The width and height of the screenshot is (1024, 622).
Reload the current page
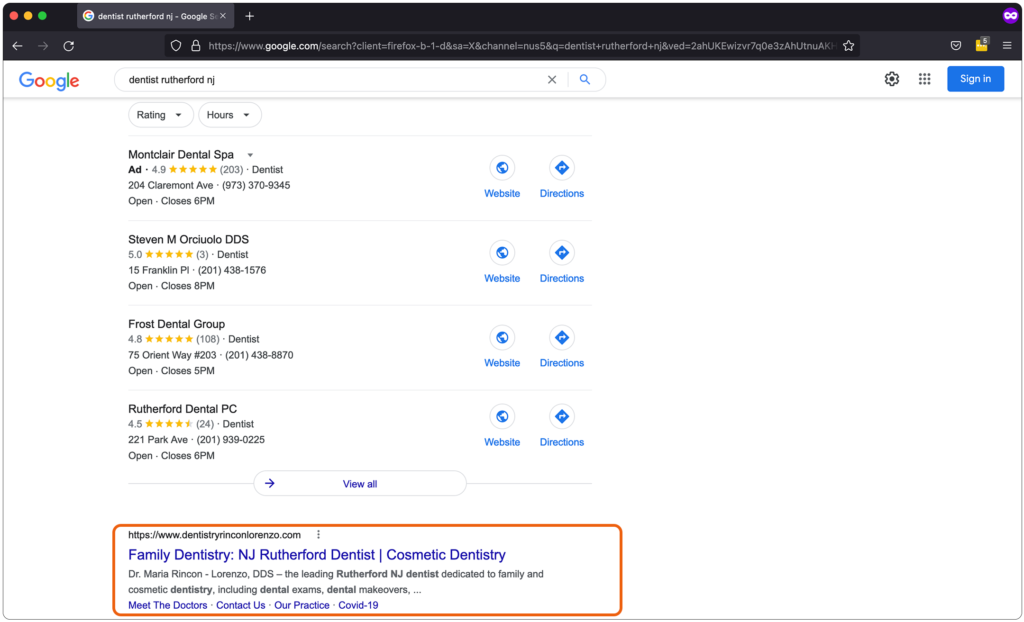click(x=69, y=46)
